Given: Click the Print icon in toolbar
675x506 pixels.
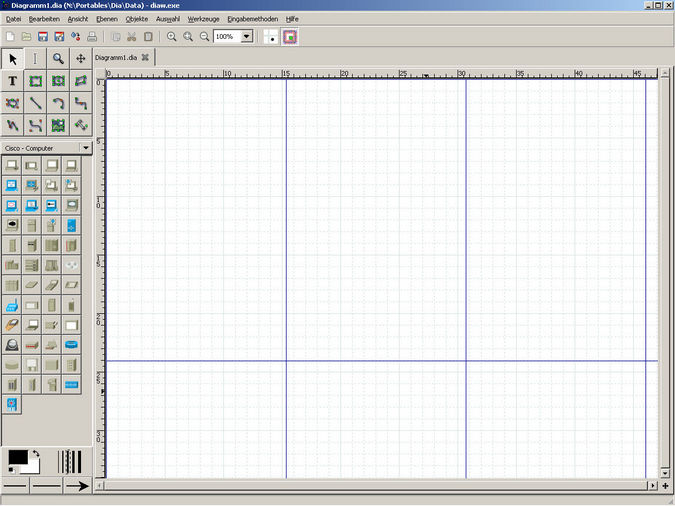Looking at the screenshot, I should pyautogui.click(x=92, y=36).
